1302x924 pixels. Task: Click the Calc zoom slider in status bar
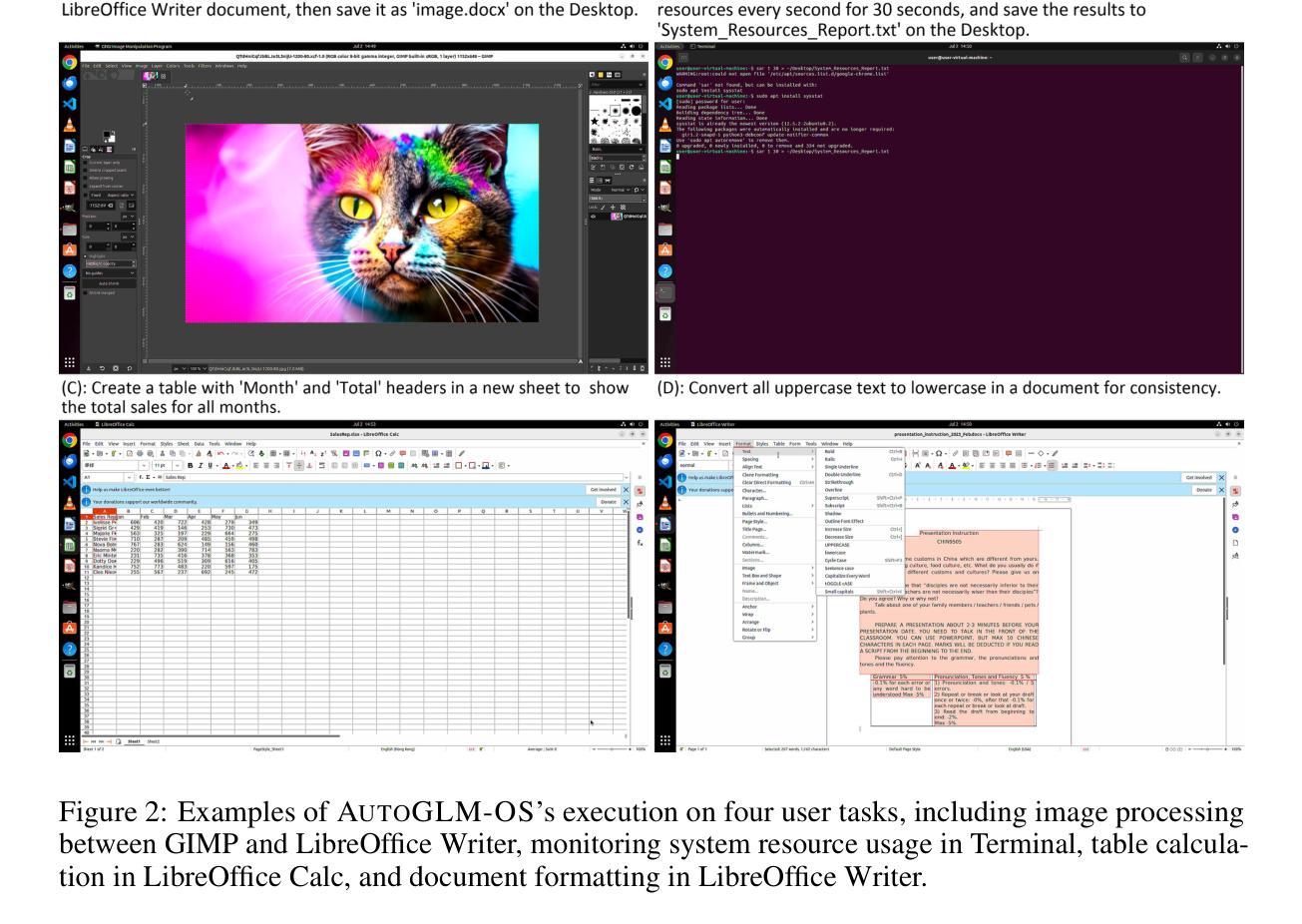613,748
